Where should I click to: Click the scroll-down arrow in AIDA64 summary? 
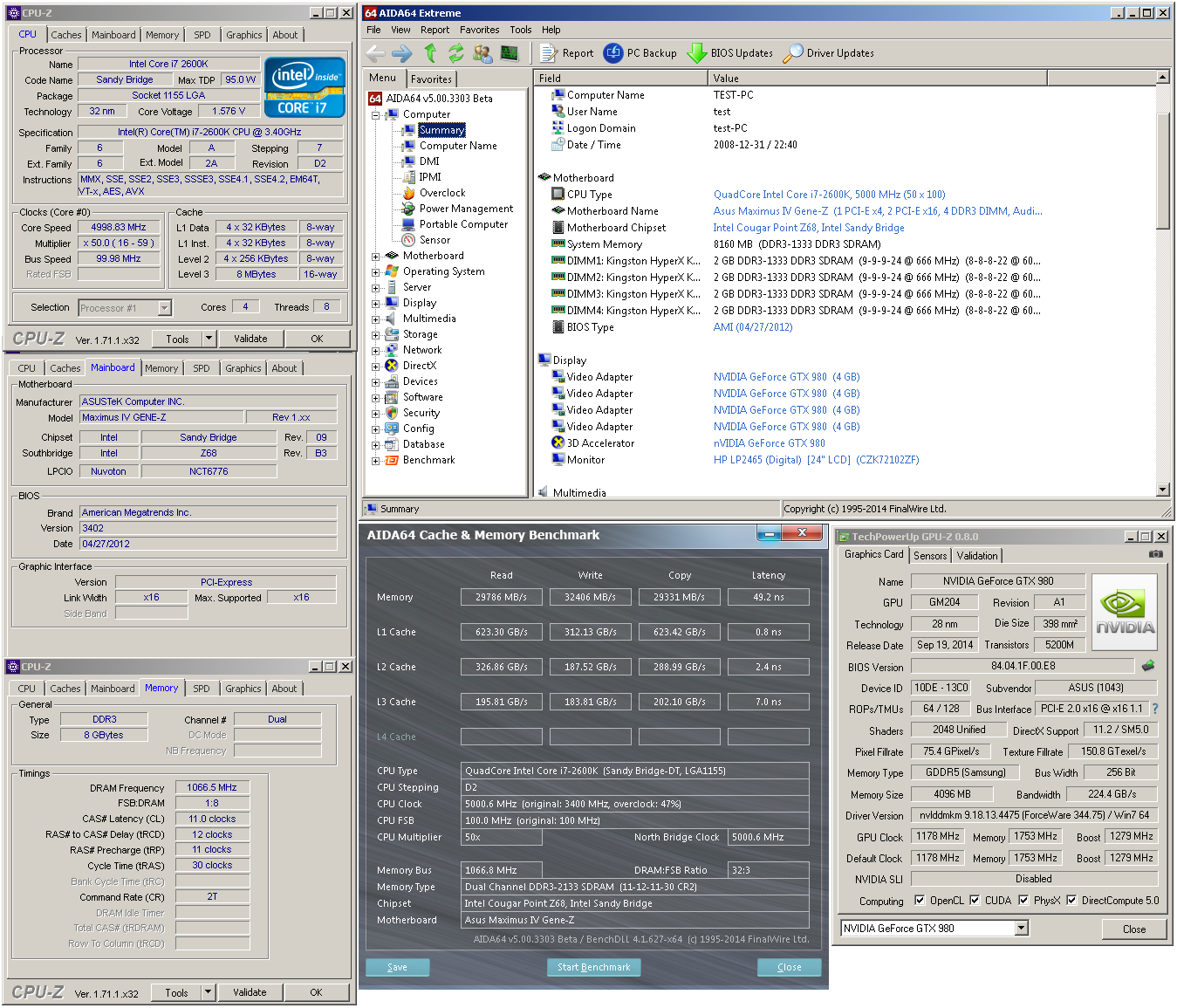(x=1162, y=490)
